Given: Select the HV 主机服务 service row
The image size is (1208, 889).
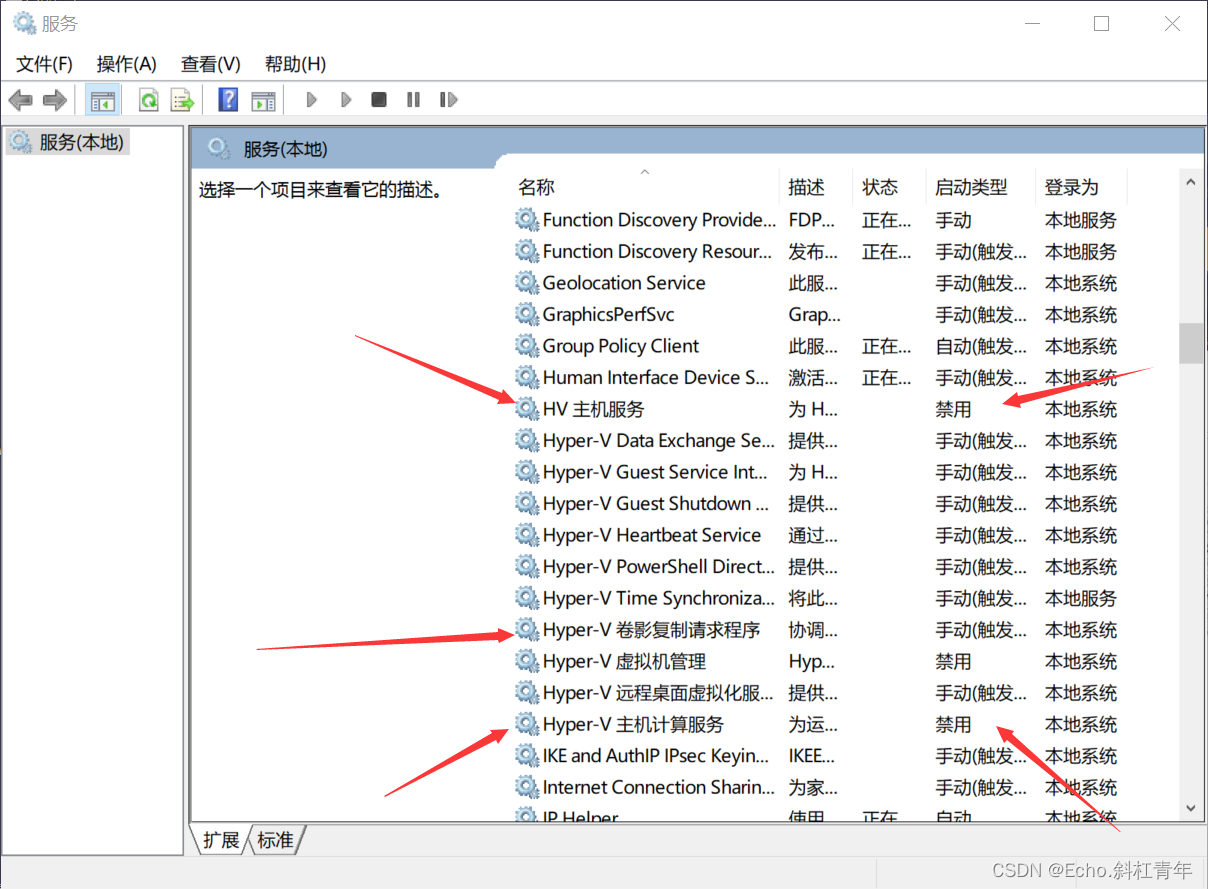Looking at the screenshot, I should coord(593,409).
